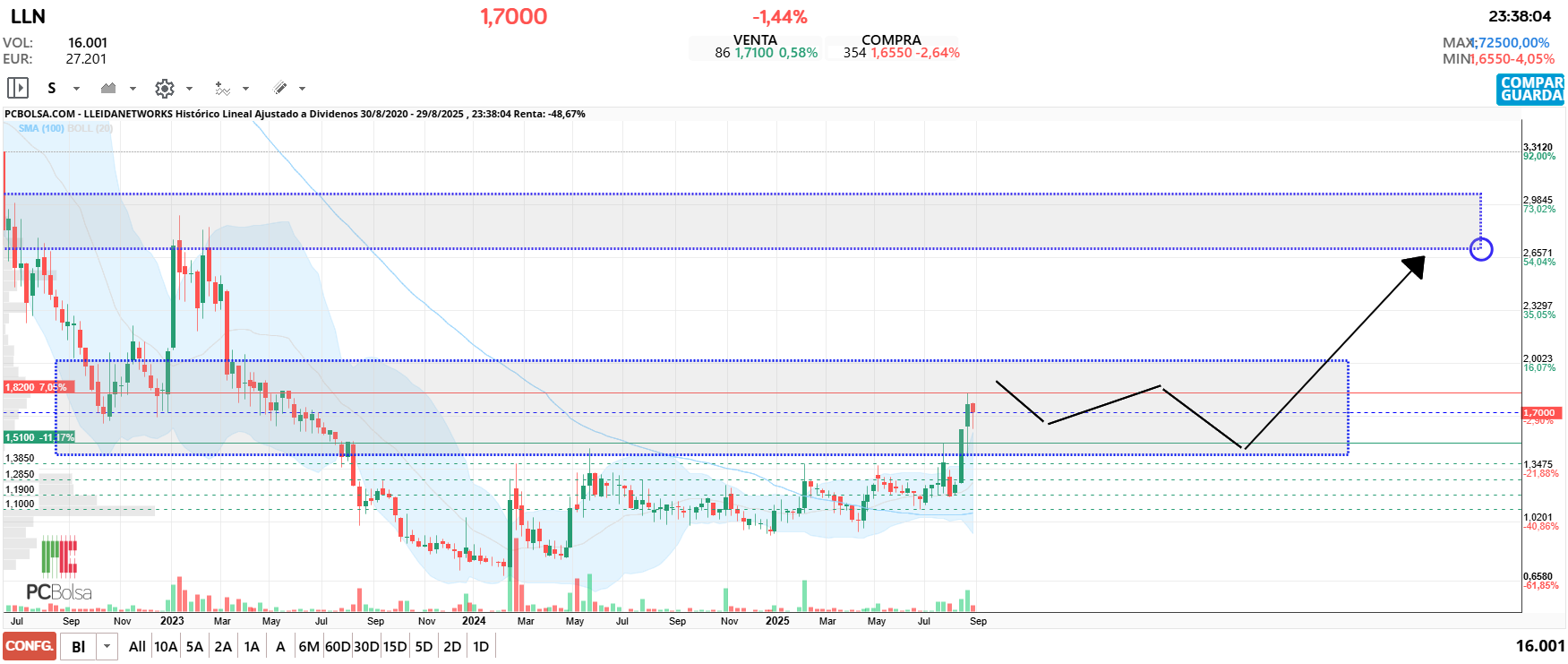Screen dimensions: 1568x664
Task: Select the 5A time range tab
Action: pos(194,646)
